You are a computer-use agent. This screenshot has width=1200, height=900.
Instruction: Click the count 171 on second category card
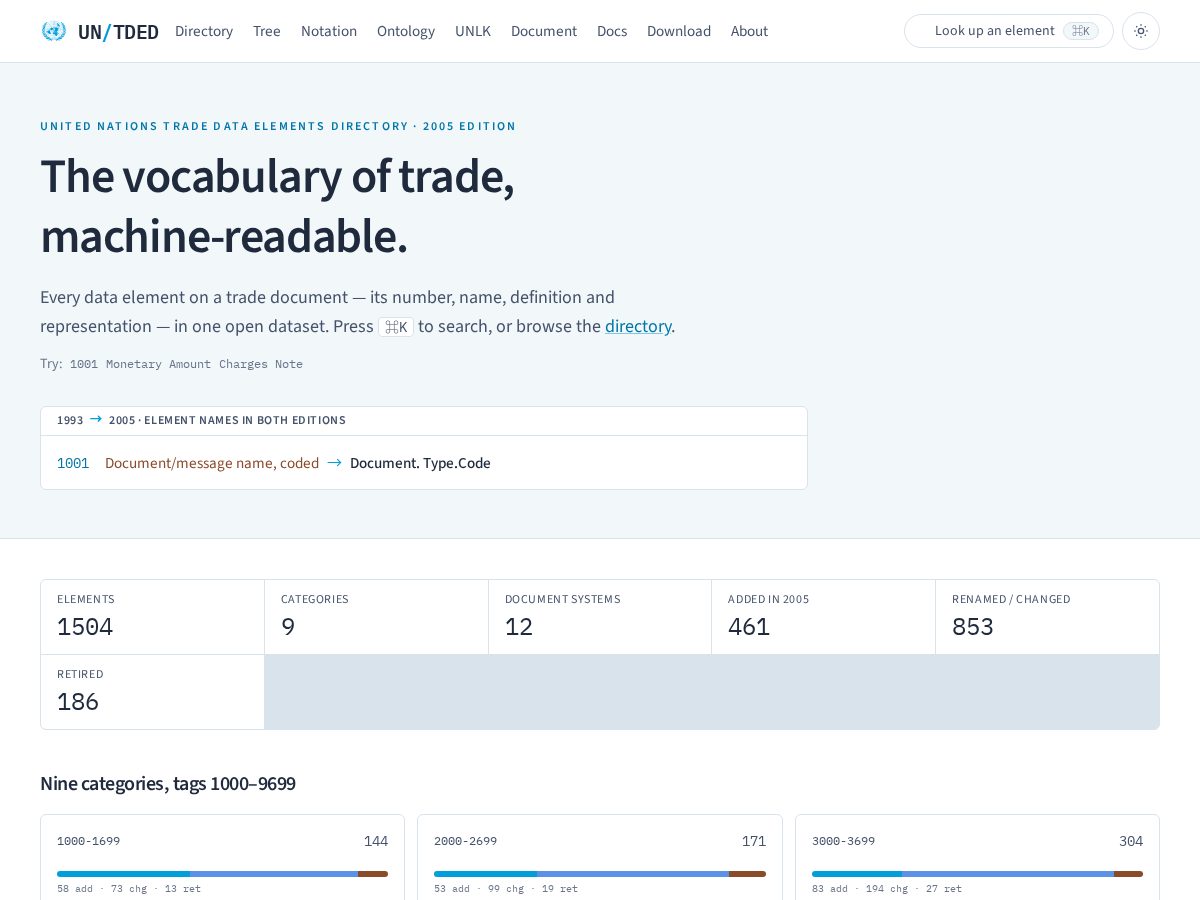tap(754, 841)
